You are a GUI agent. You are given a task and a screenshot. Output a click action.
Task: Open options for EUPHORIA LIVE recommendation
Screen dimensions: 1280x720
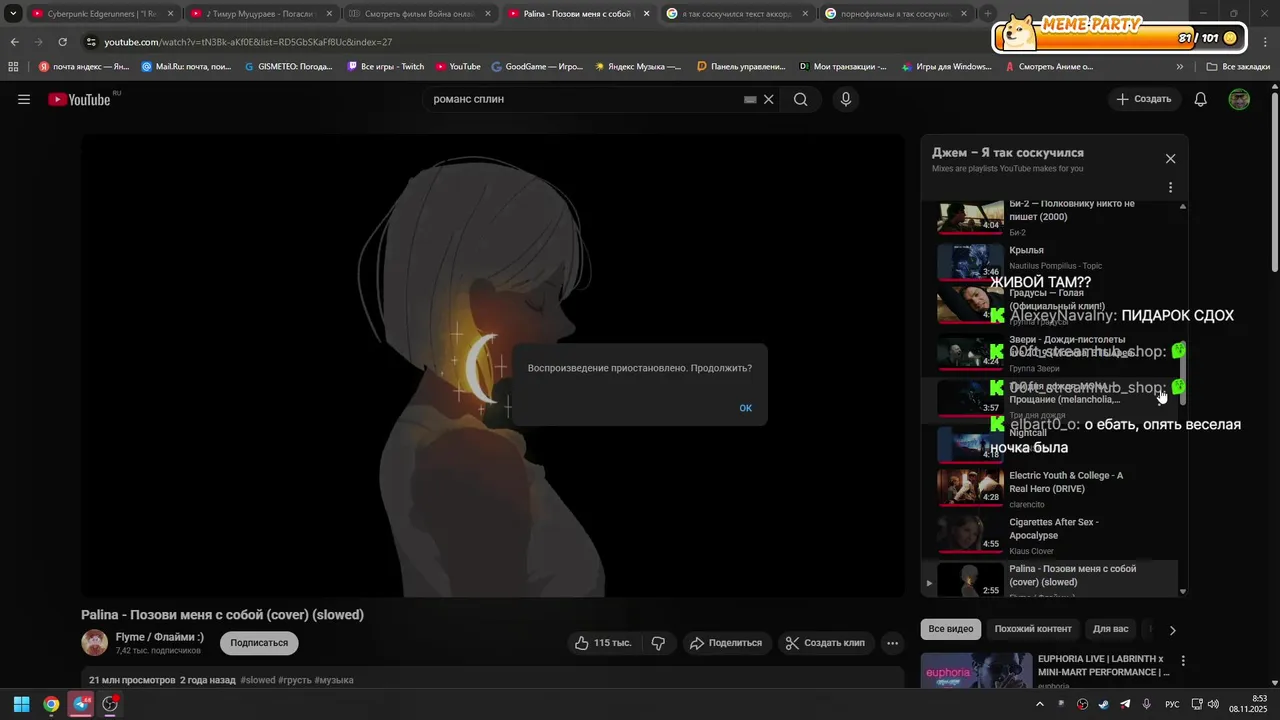point(1183,661)
